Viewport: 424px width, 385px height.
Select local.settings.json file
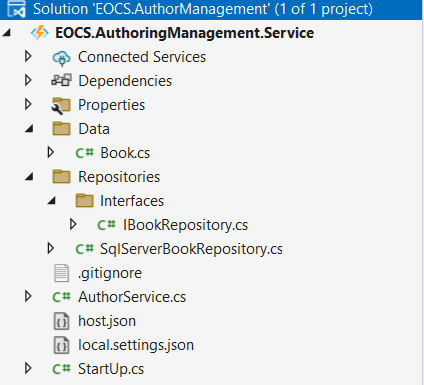click(x=136, y=345)
